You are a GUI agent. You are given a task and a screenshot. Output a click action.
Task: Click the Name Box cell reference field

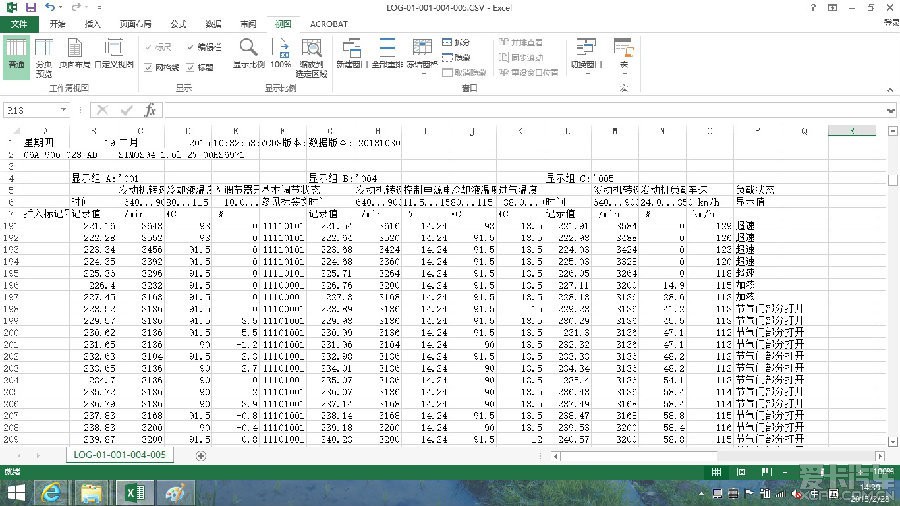(32, 110)
